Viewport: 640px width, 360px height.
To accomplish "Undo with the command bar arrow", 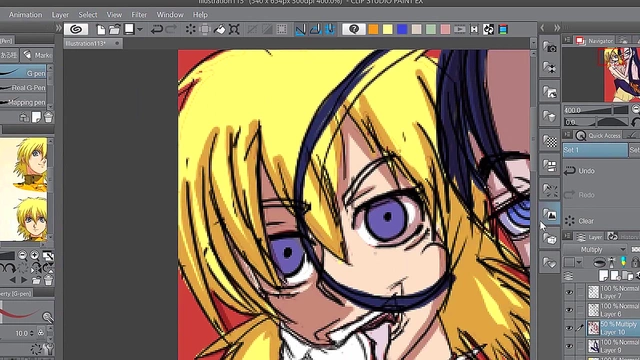I will (x=156, y=29).
